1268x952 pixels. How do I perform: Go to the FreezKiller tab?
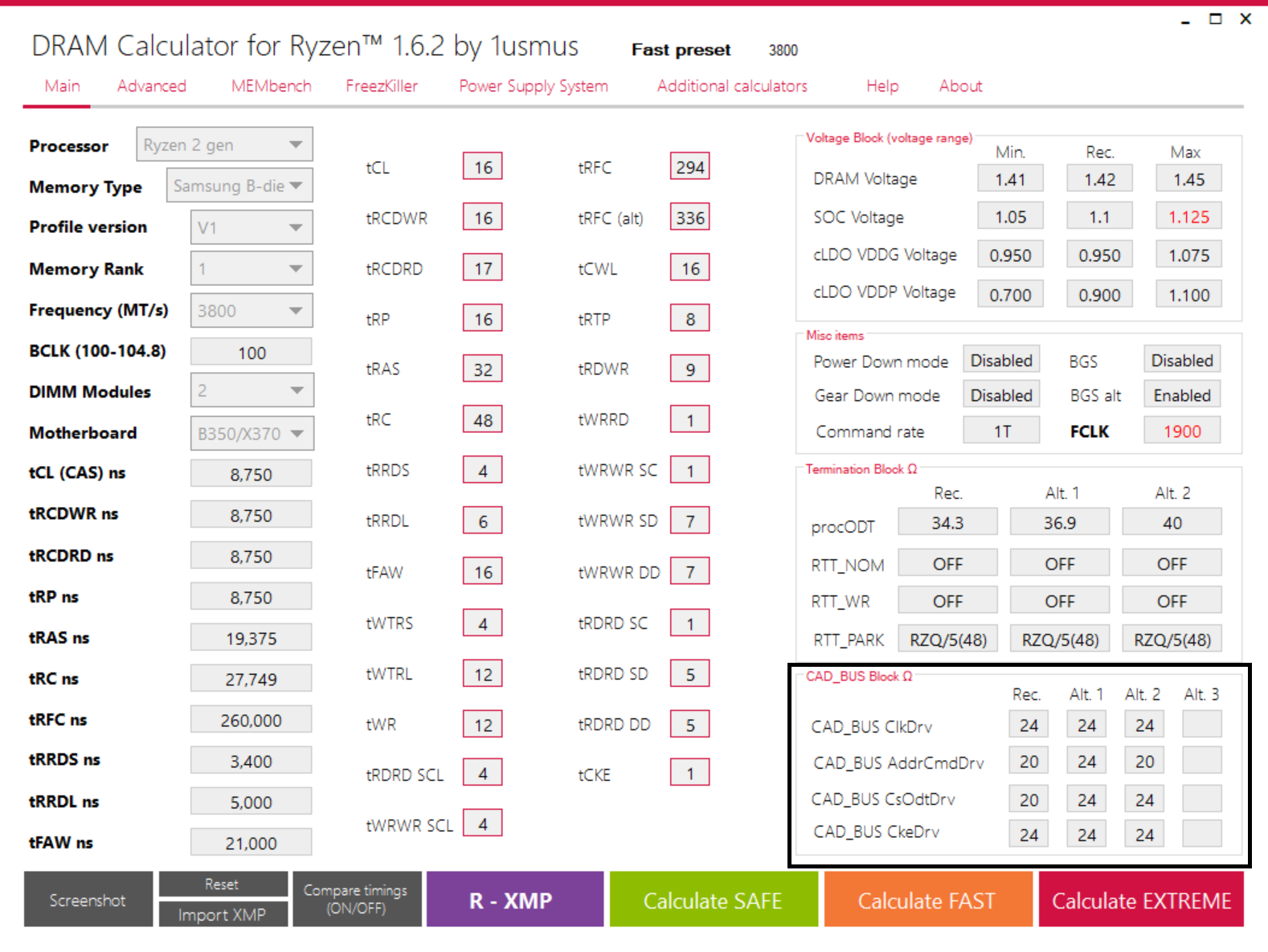[x=382, y=86]
